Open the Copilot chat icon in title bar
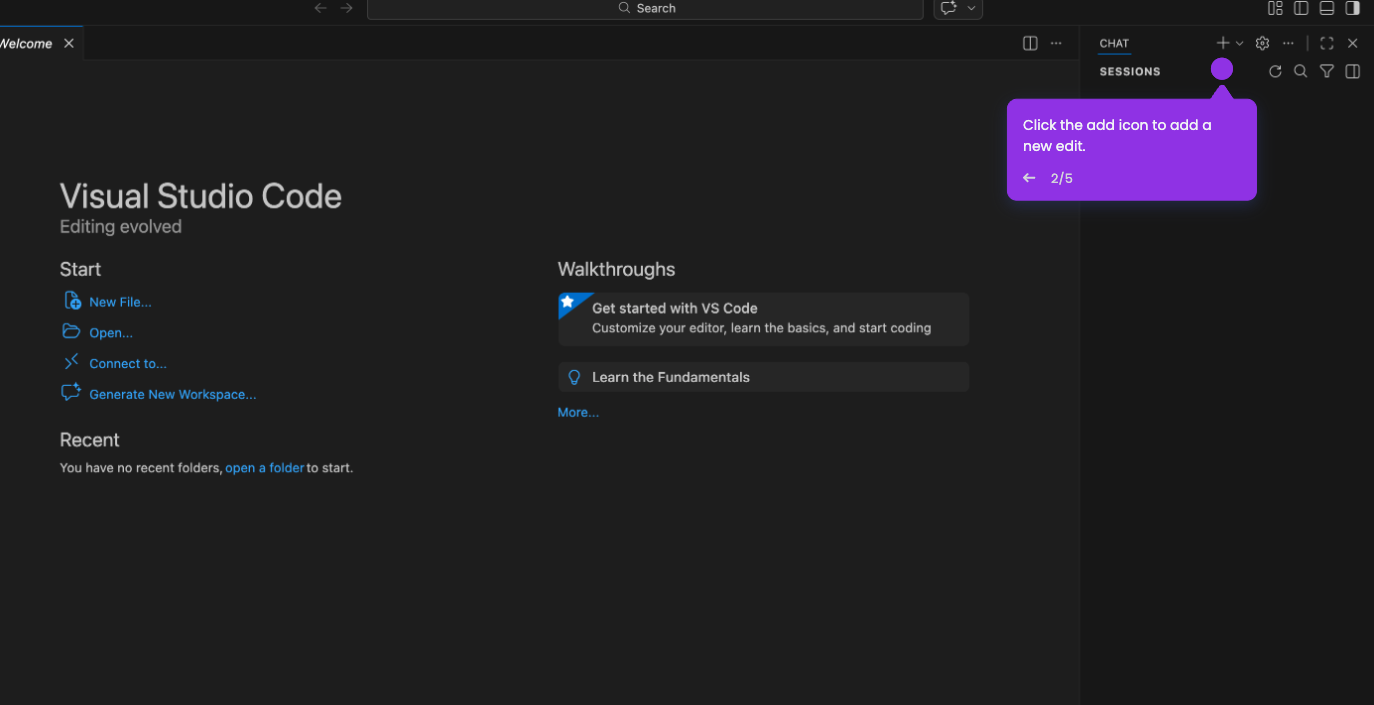The image size is (1374, 705). [949, 8]
